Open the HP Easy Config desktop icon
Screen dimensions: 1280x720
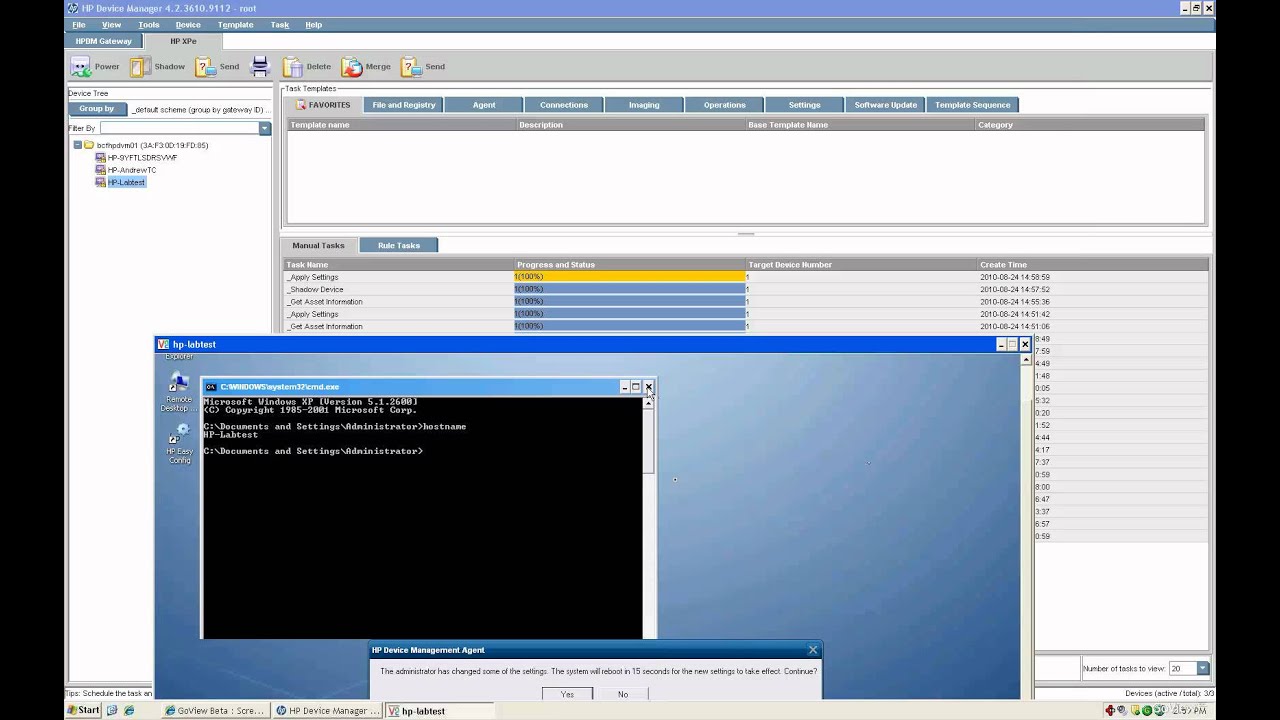coord(179,433)
